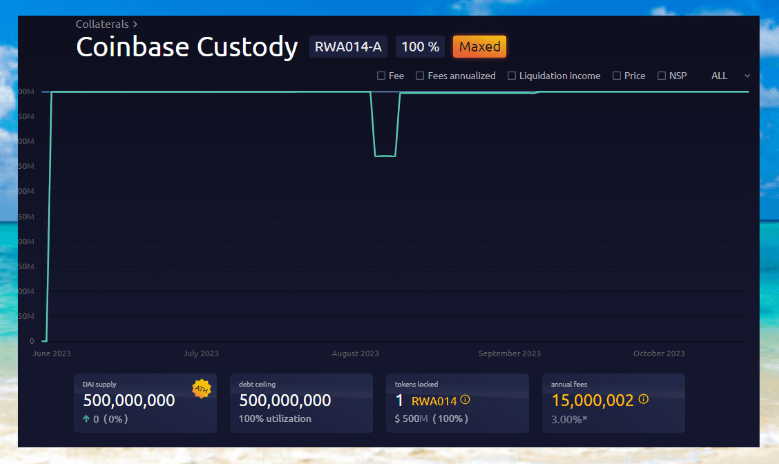Click the info icon beside annual fees value
Image resolution: width=779 pixels, height=464 pixels.
click(643, 399)
